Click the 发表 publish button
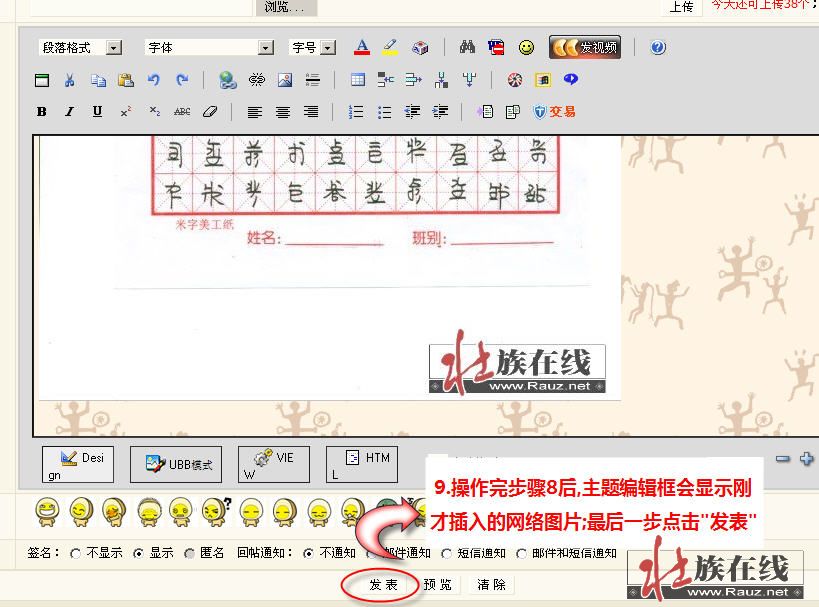The image size is (819, 607). click(x=384, y=585)
